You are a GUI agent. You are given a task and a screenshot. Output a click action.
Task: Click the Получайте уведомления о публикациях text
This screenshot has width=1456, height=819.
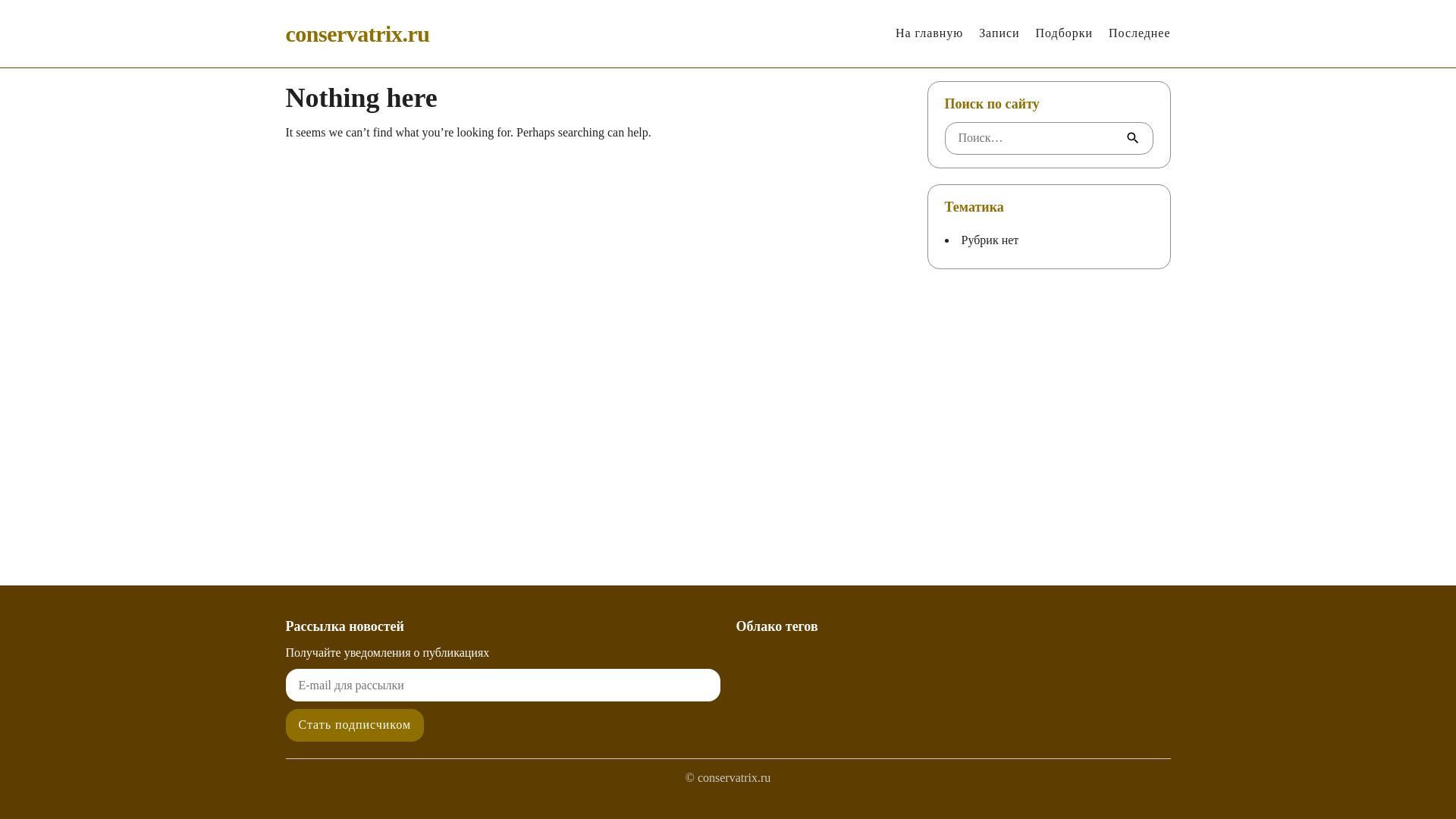387,653
